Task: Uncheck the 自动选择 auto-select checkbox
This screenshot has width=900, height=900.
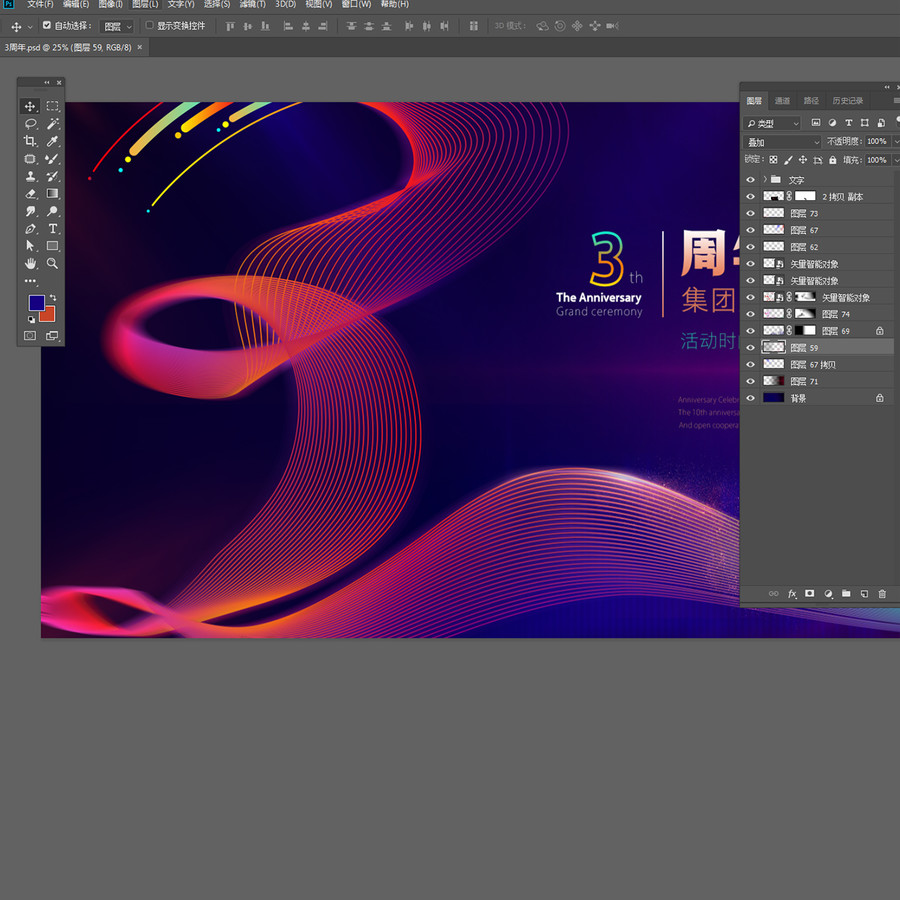Action: tap(46, 25)
